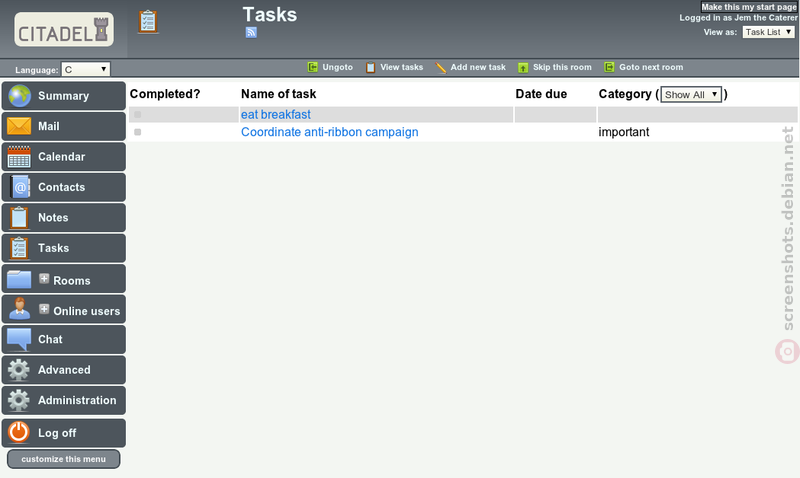Screen dimensions: 800x478
Task: Click the View tasks clipboard icon
Action: (x=370, y=67)
